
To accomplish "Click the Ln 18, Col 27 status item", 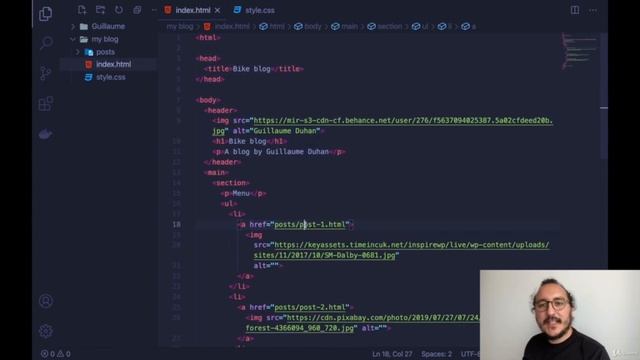I will point(392,354).
